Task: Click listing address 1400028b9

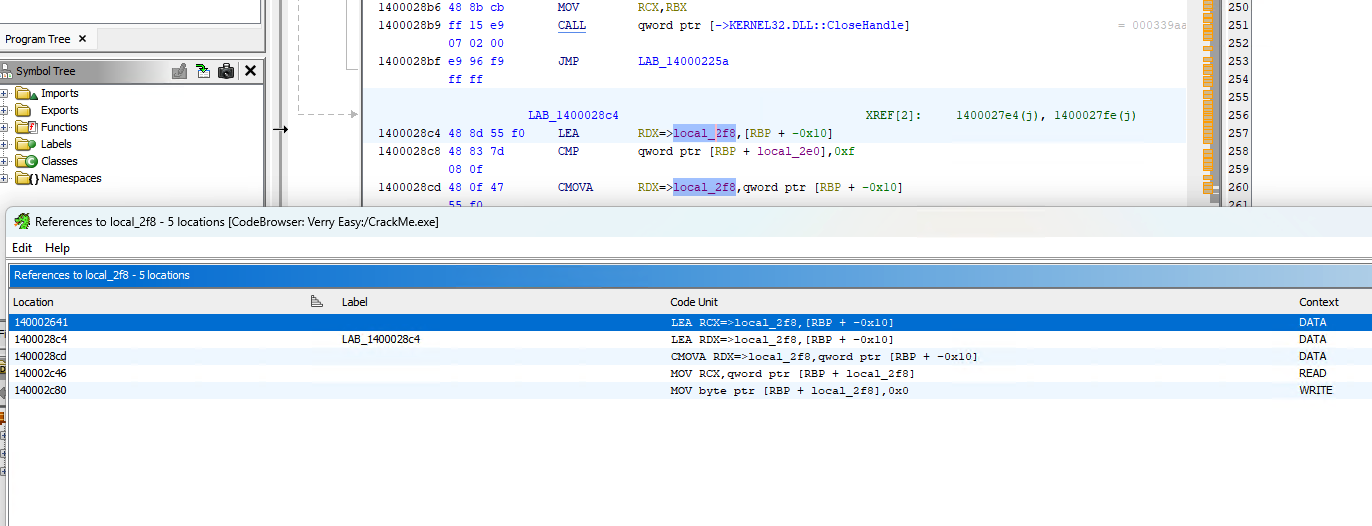Action: coord(408,25)
